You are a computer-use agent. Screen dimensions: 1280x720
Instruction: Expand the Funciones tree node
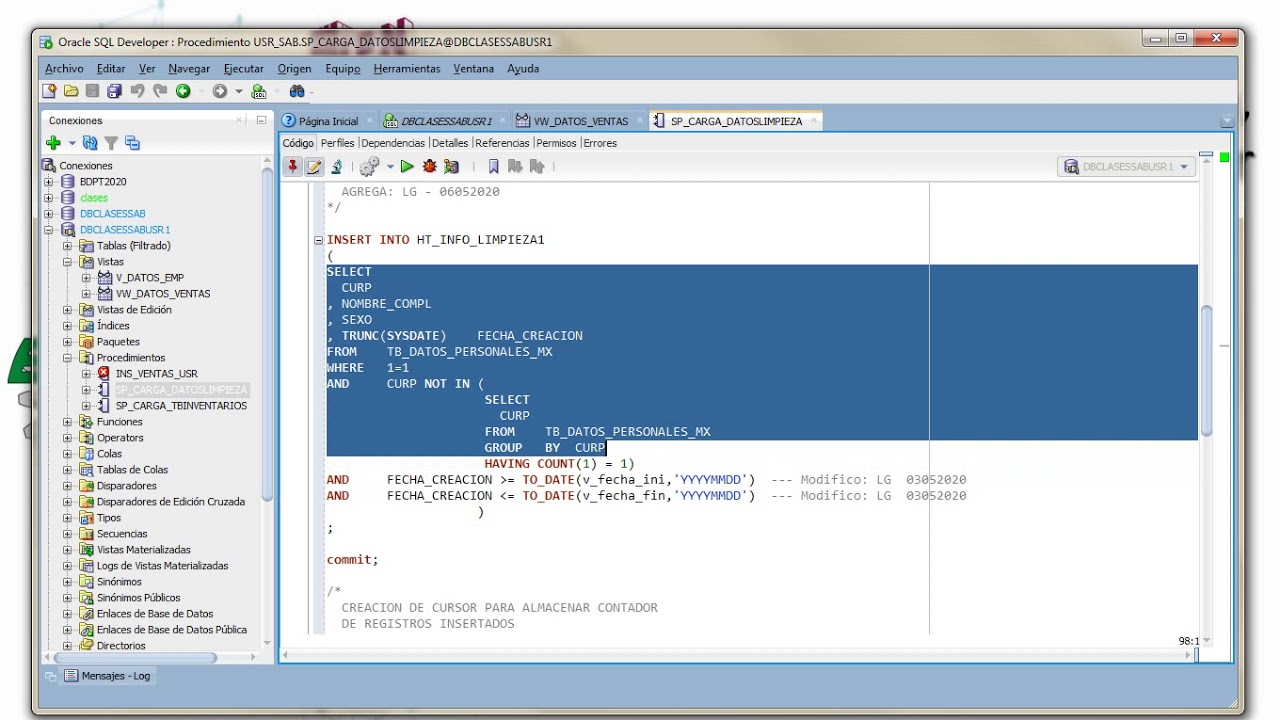coord(67,422)
